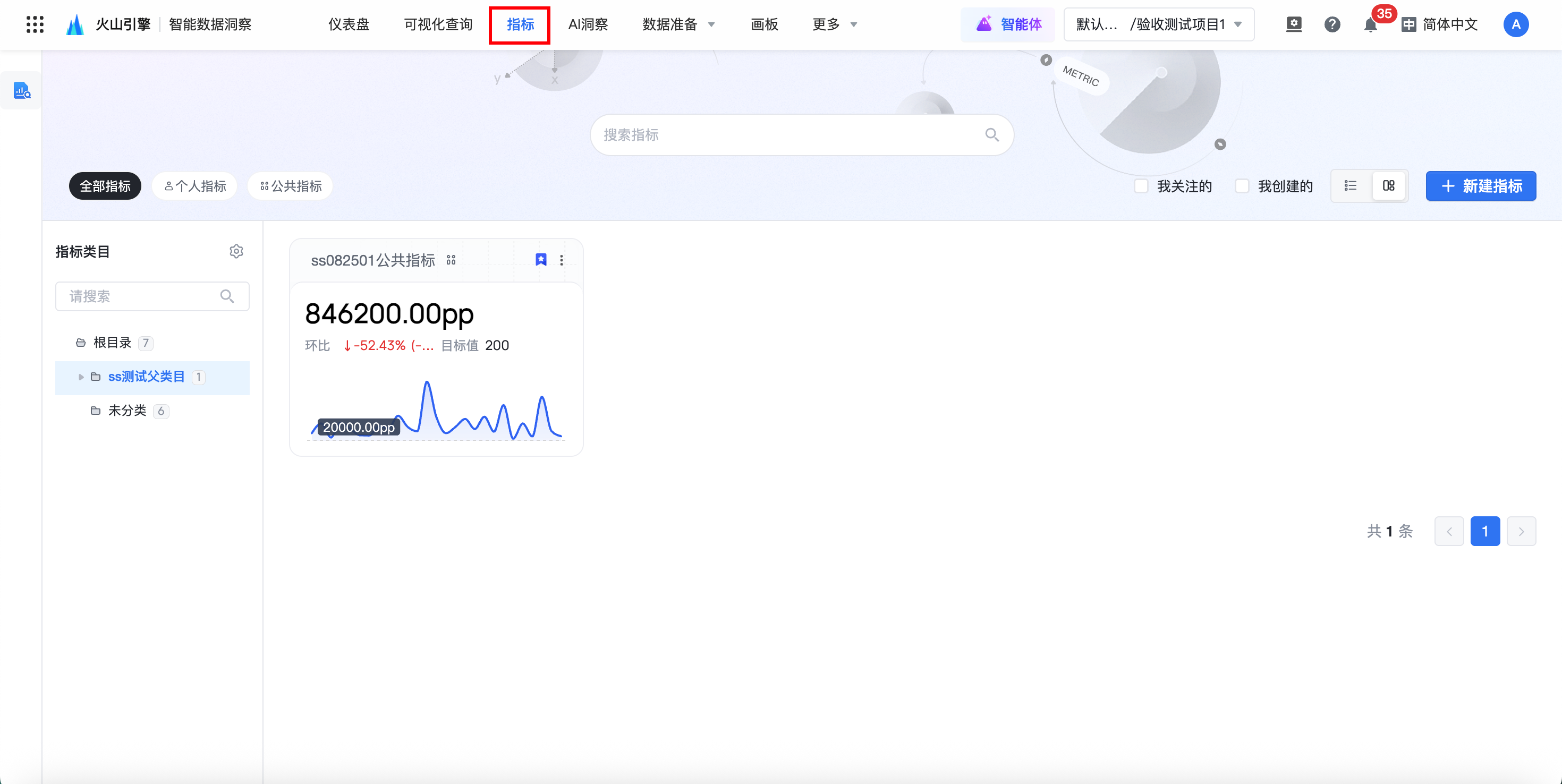Check the 我创建的 checkbox

click(1242, 185)
